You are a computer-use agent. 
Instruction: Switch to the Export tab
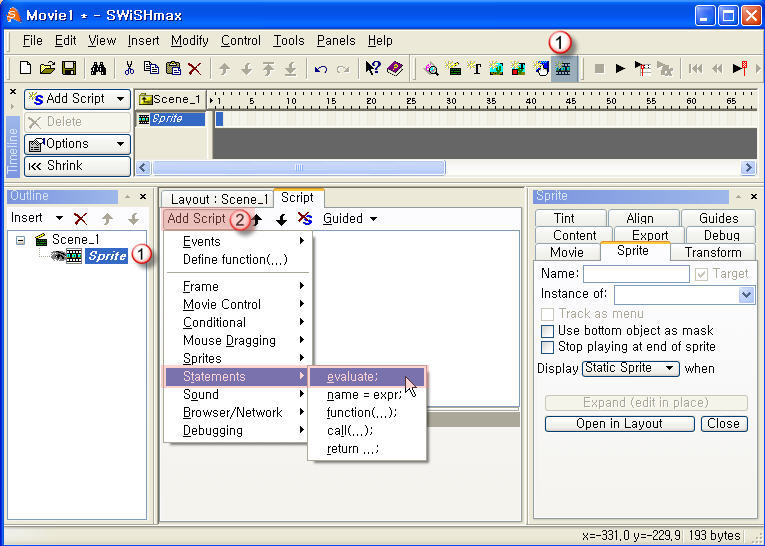click(650, 235)
